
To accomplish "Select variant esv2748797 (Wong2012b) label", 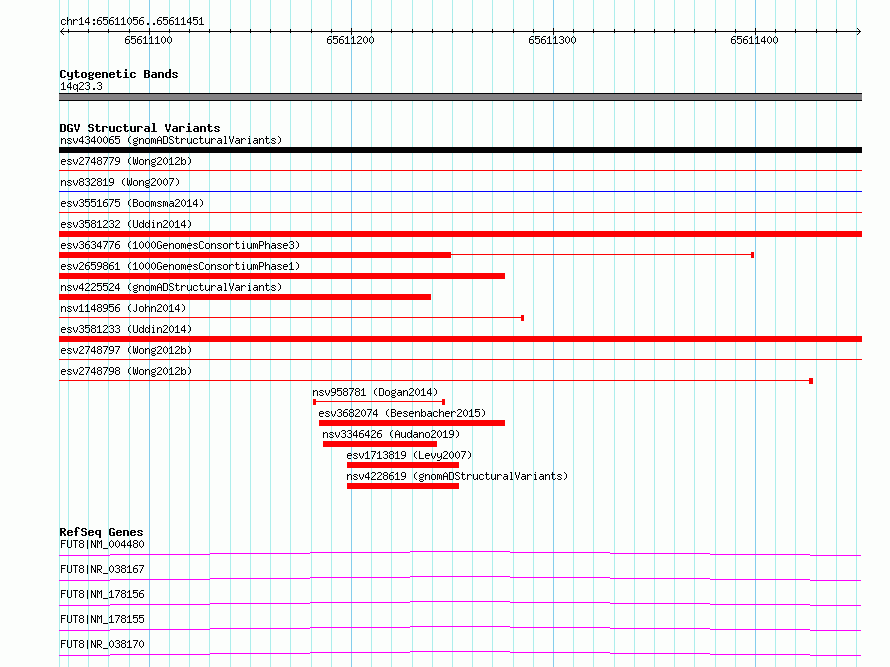I will [x=126, y=350].
